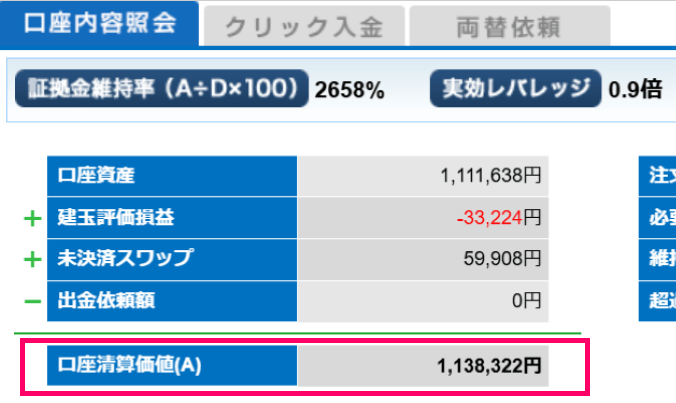Click the 実効レバレッジ label
The height and width of the screenshot is (403, 676).
click(516, 89)
